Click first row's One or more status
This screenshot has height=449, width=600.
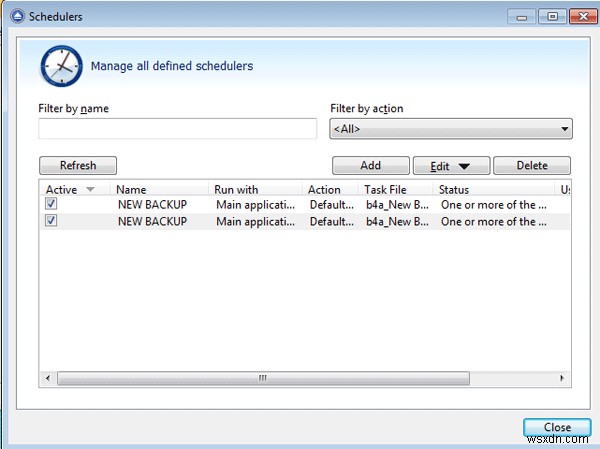point(494,204)
